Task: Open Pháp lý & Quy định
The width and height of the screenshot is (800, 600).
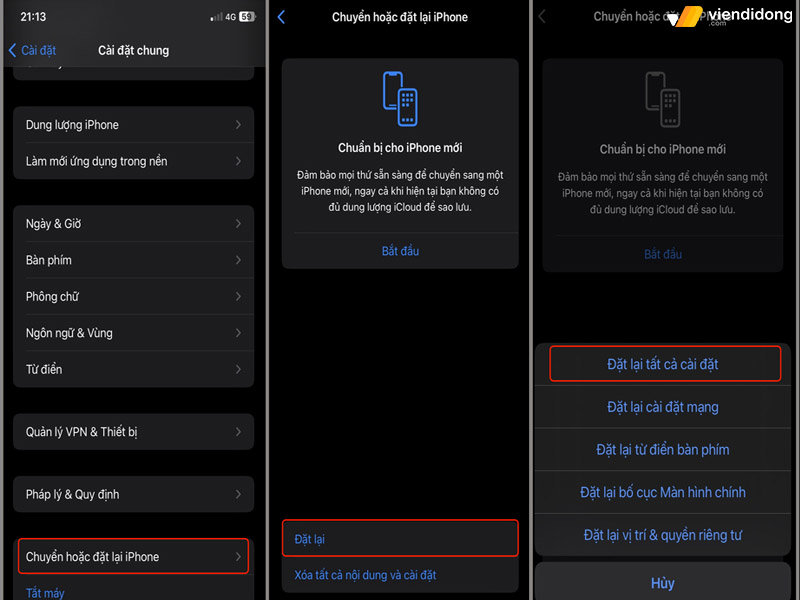Action: [x=133, y=494]
